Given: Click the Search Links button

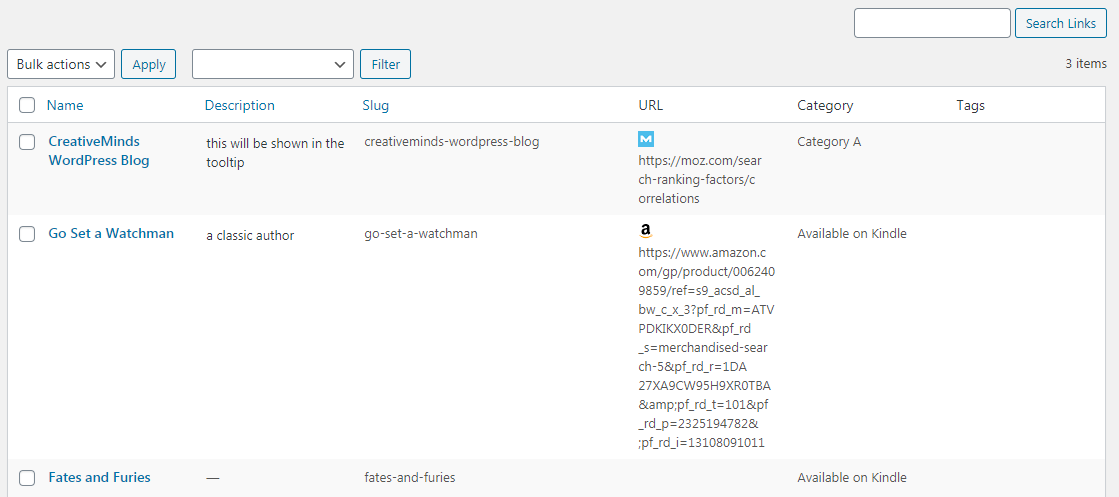Looking at the screenshot, I should point(1060,24).
